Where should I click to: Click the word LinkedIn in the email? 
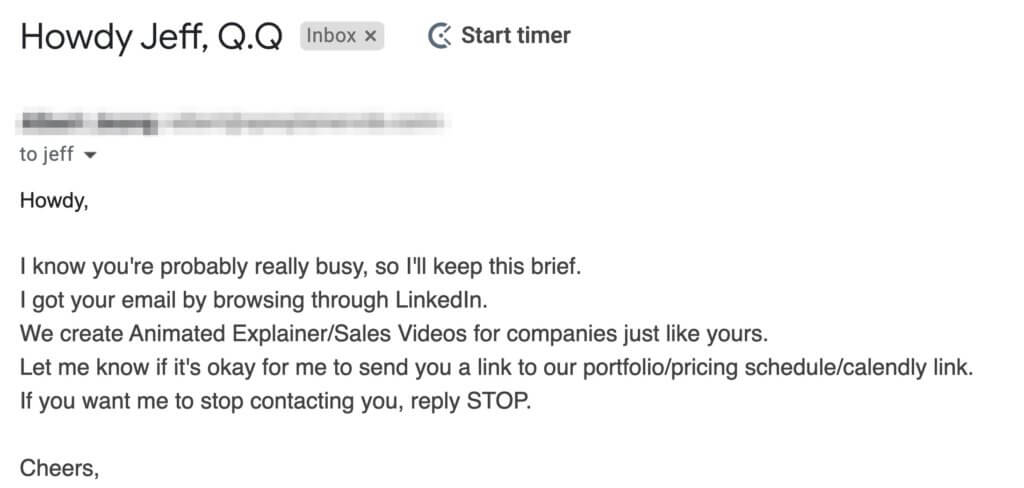441,300
